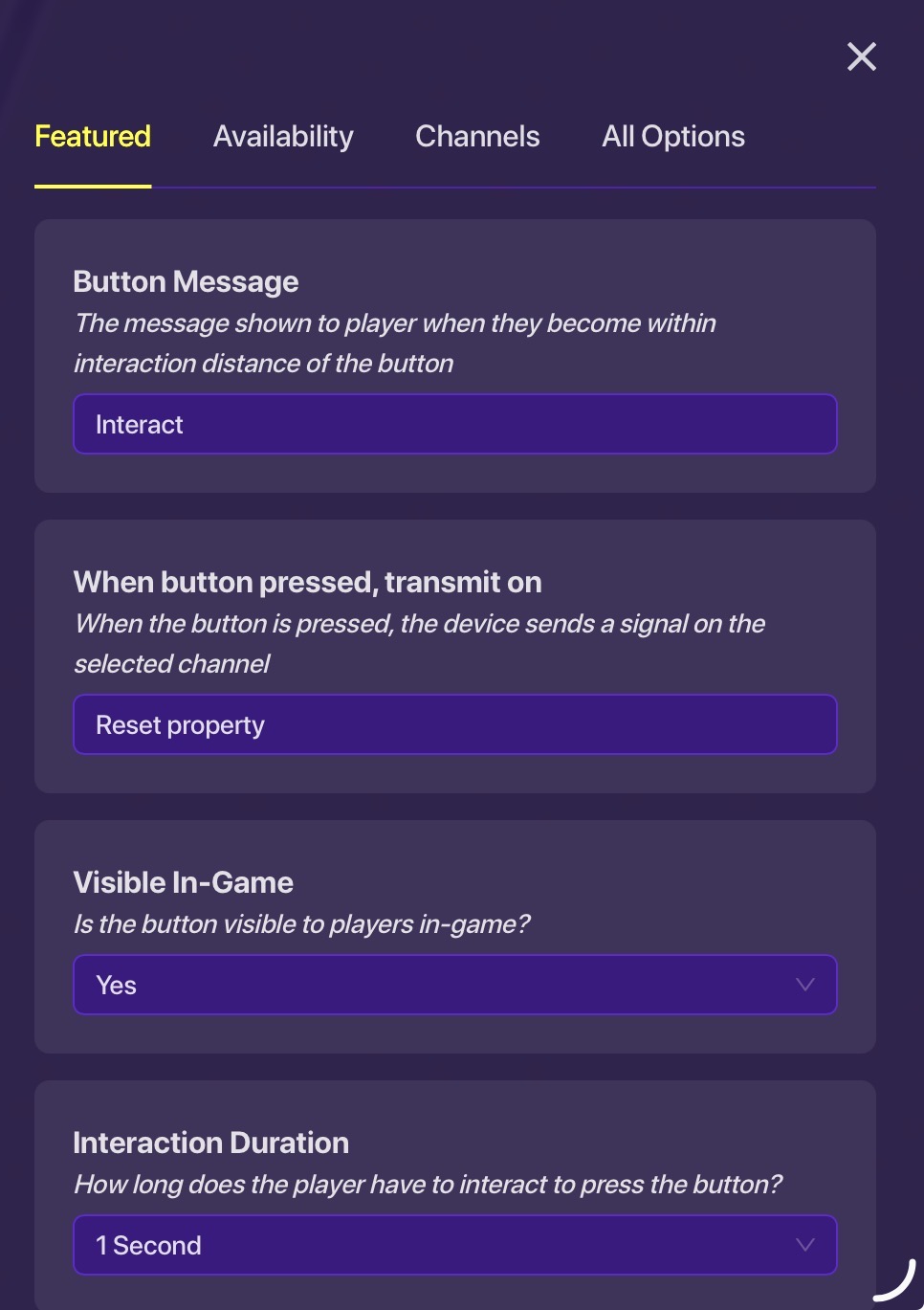The height and width of the screenshot is (1310, 924).
Task: Close the button settings panel
Action: pos(862,57)
